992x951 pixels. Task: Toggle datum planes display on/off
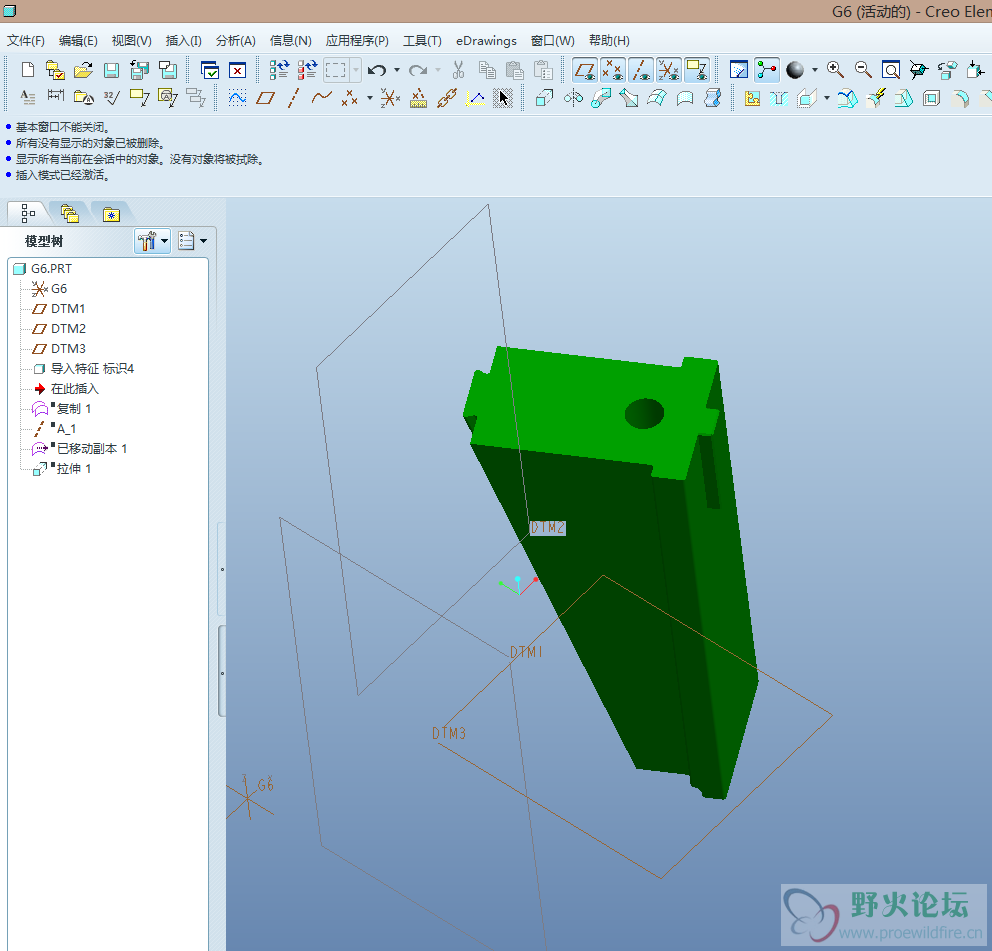[584, 70]
